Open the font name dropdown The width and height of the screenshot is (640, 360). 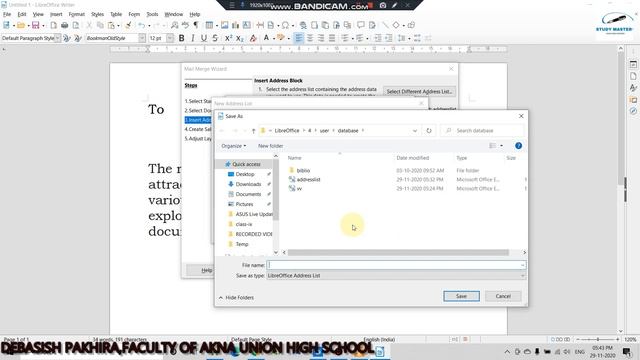tap(142, 38)
